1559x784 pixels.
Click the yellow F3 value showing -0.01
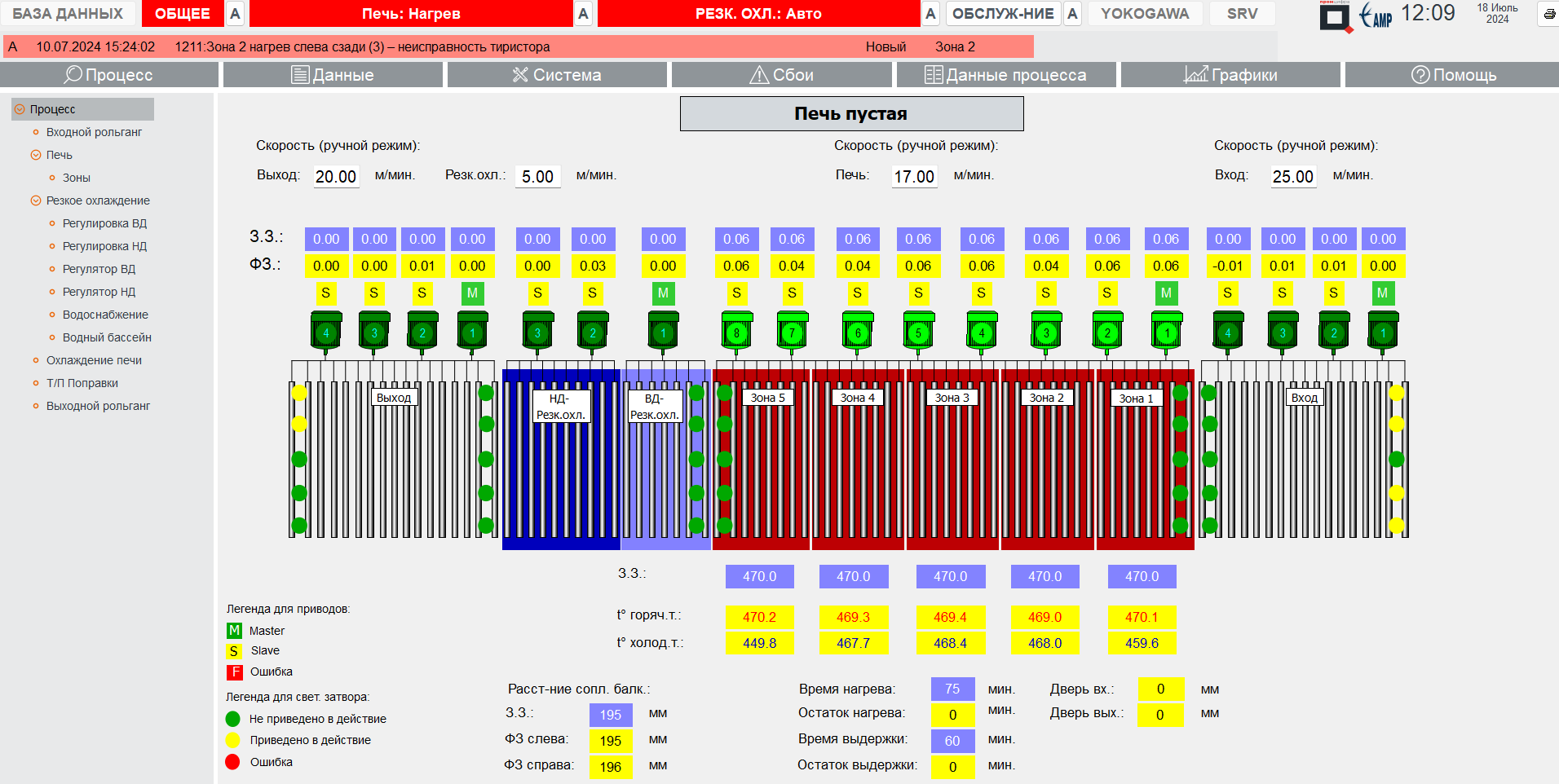click(x=1227, y=266)
